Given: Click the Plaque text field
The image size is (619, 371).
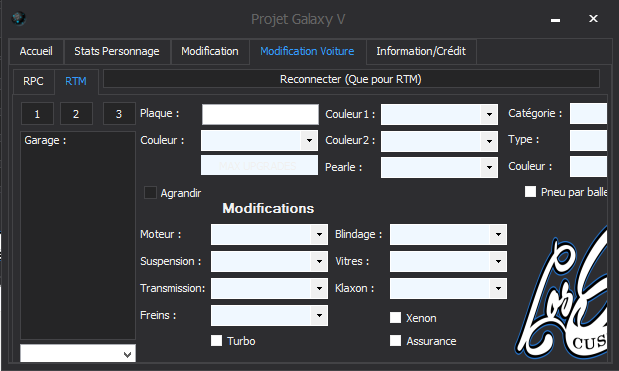Looking at the screenshot, I should (x=260, y=114).
